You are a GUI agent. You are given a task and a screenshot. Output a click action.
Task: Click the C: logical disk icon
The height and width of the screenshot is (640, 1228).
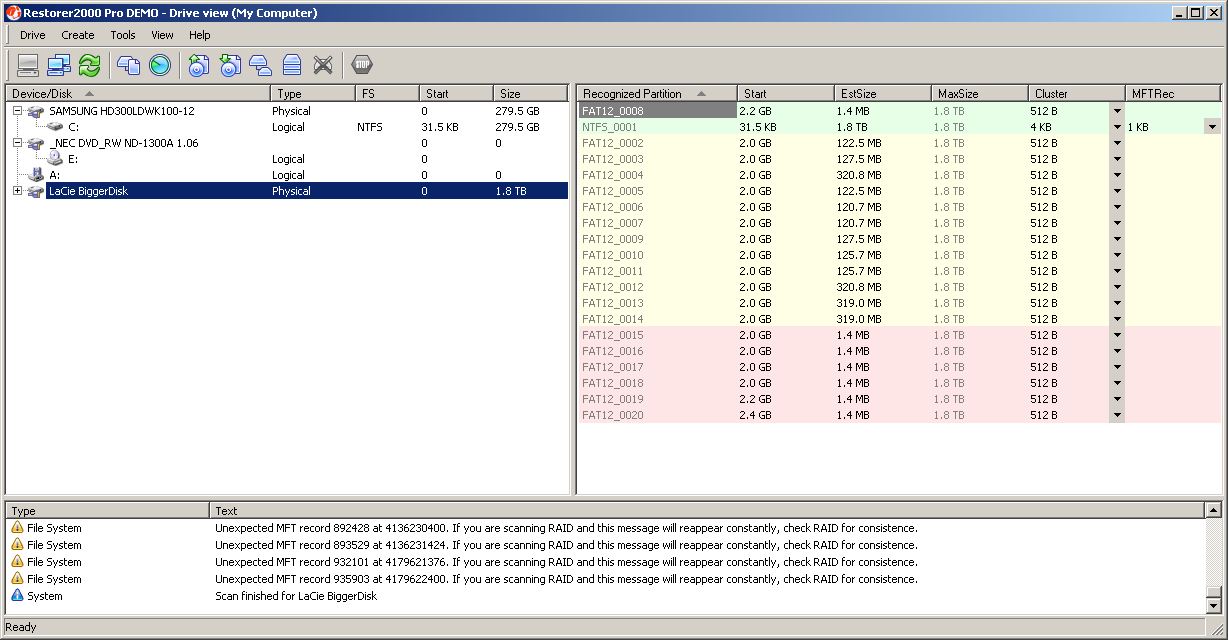[x=55, y=127]
